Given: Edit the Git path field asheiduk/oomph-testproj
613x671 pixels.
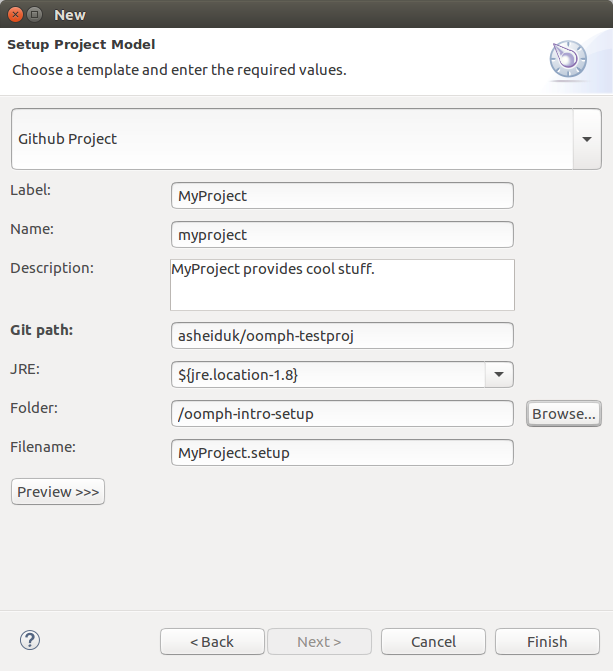Looking at the screenshot, I should pyautogui.click(x=342, y=336).
